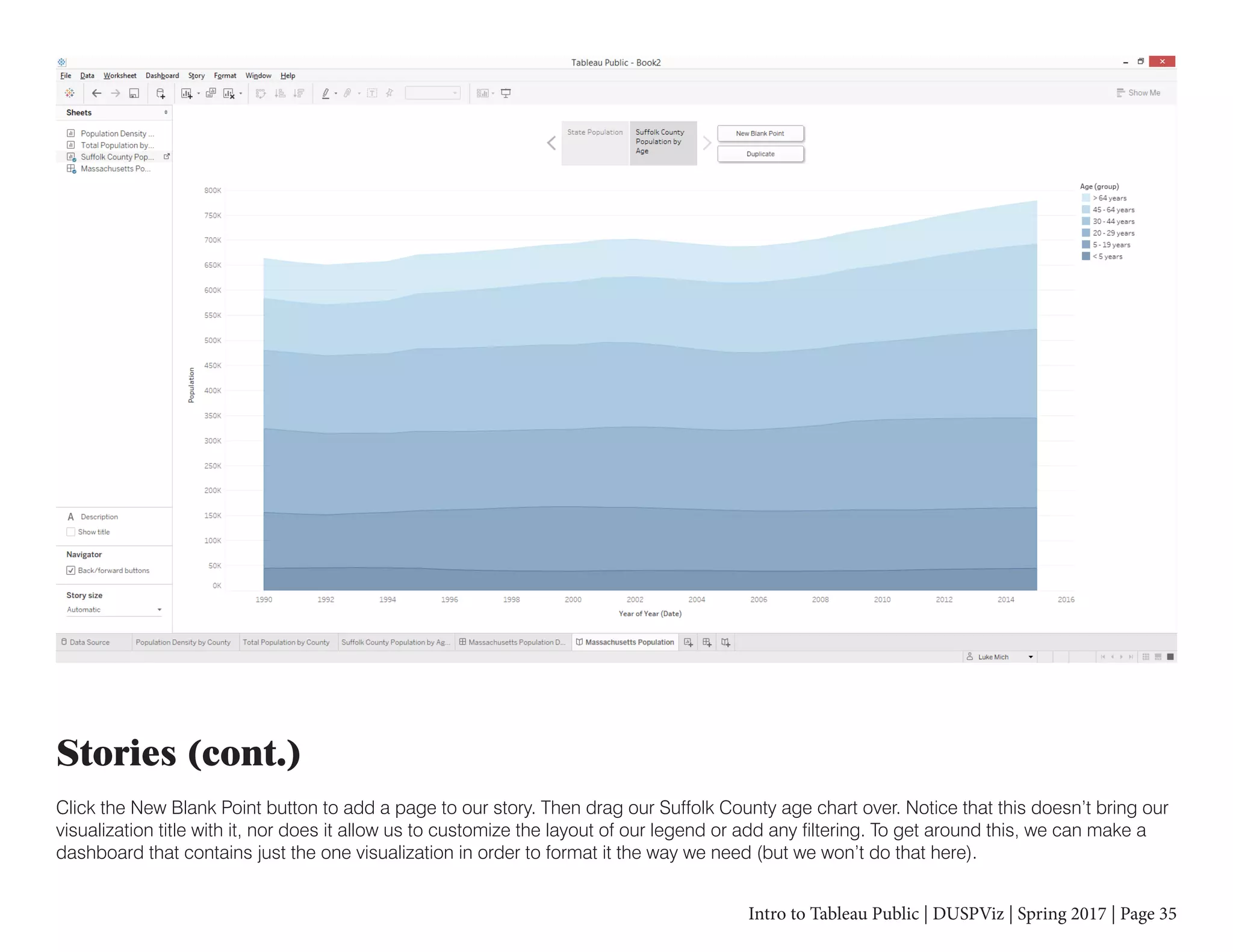Open the Help menu
1233x952 pixels.
coord(288,76)
